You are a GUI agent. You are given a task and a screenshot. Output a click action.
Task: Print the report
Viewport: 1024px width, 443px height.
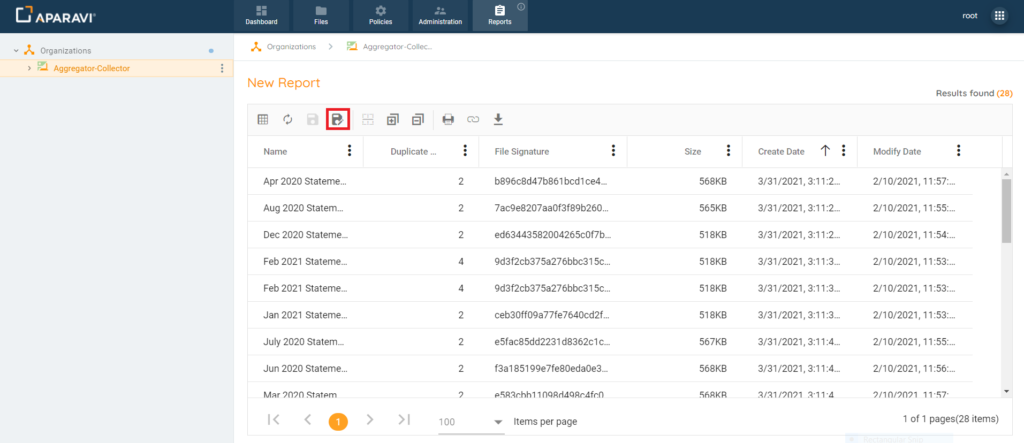tap(448, 120)
